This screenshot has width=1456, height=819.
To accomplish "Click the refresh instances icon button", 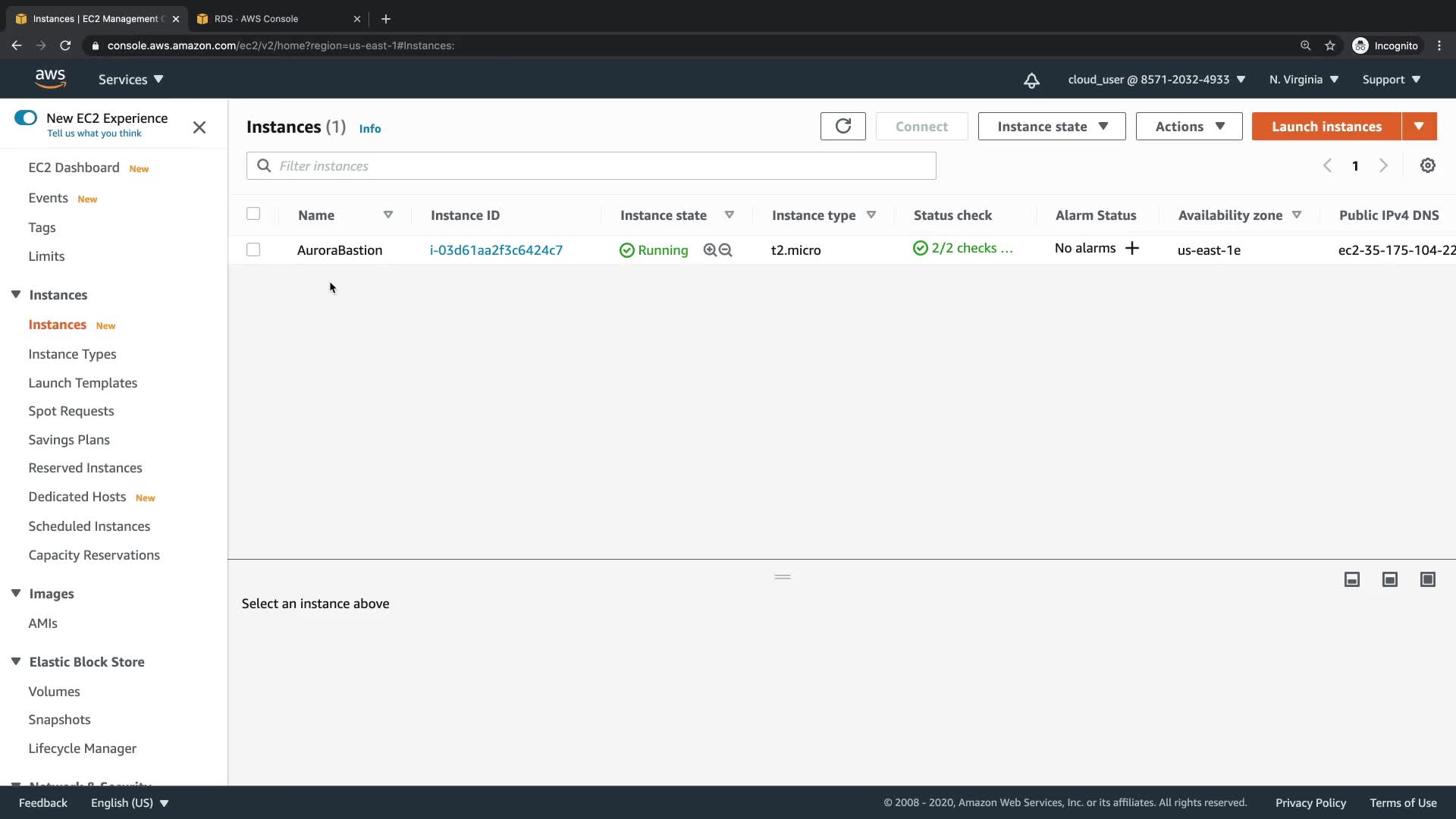I will [x=843, y=127].
